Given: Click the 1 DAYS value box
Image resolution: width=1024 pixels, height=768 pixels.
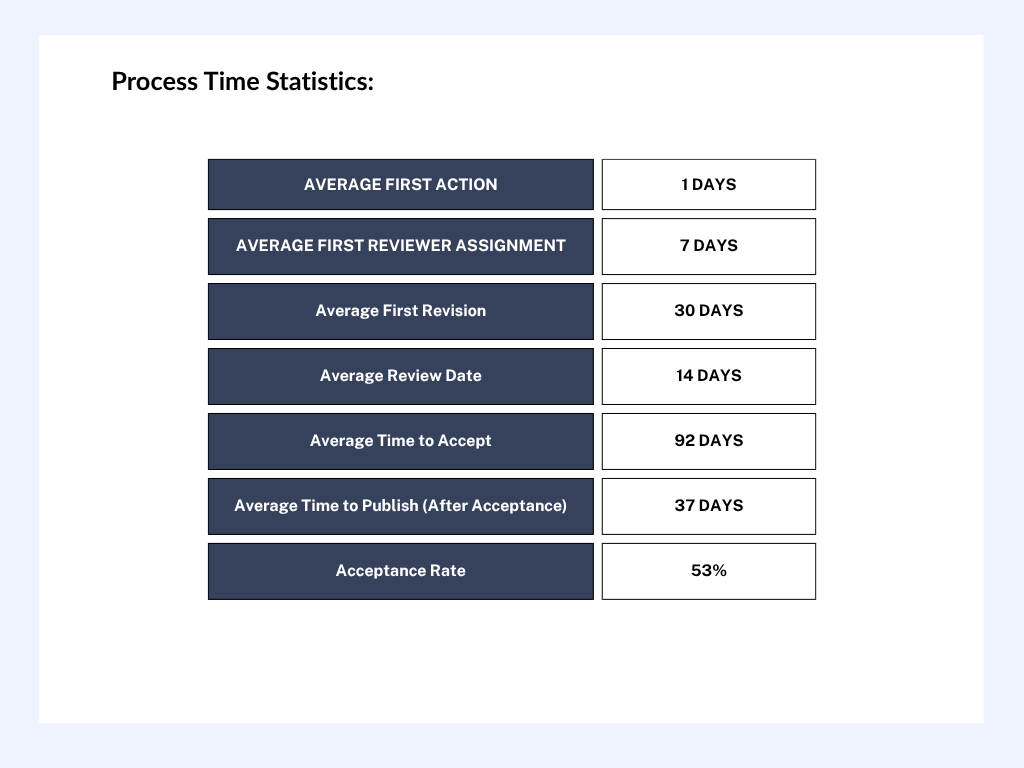Looking at the screenshot, I should (709, 184).
